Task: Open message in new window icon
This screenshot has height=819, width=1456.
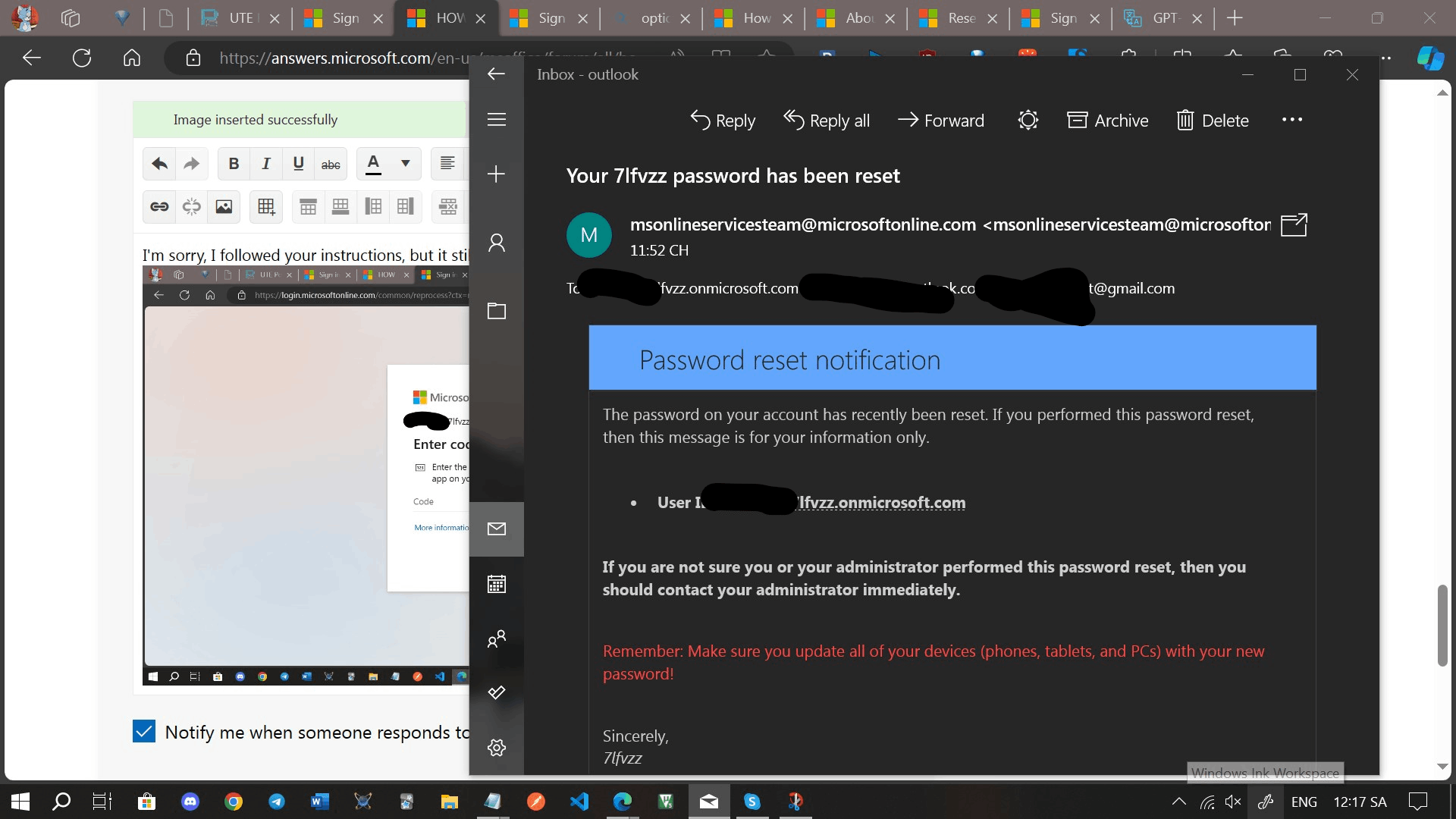Action: pos(1294,225)
